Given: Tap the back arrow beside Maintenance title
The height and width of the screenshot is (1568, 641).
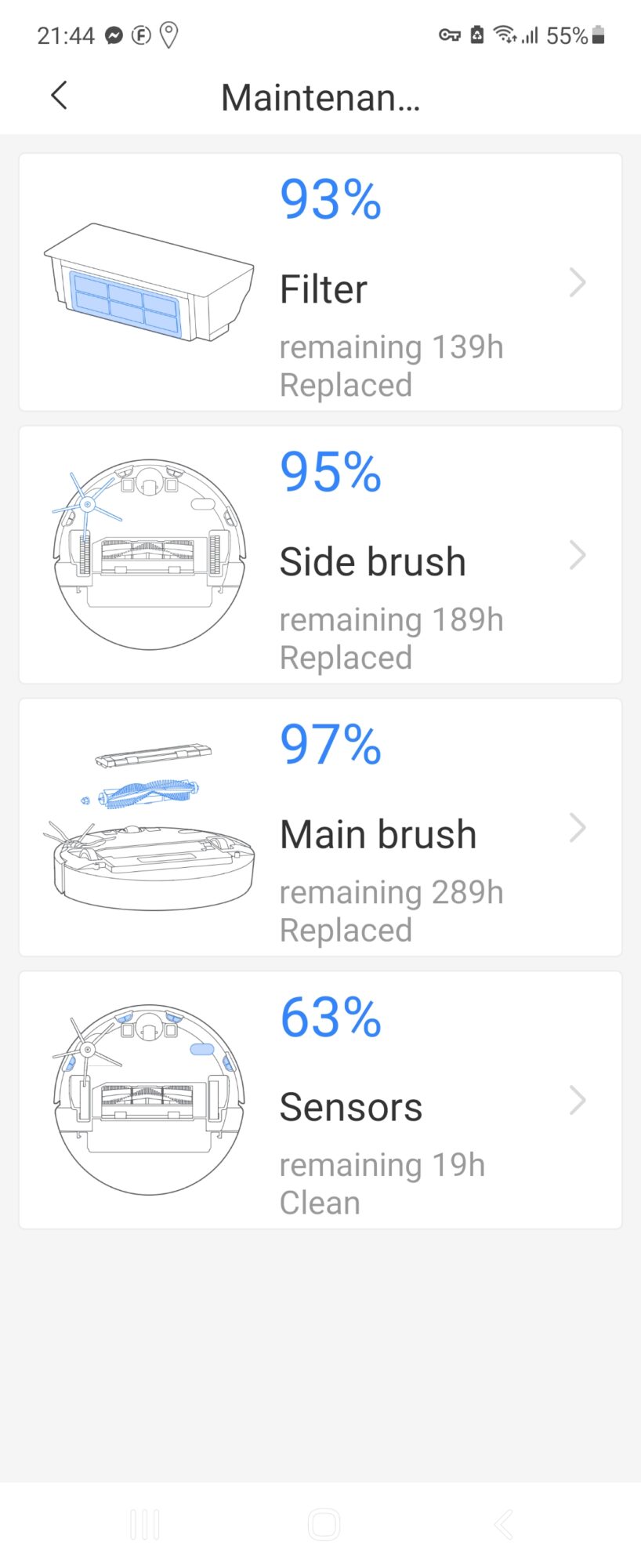Looking at the screenshot, I should (x=59, y=96).
